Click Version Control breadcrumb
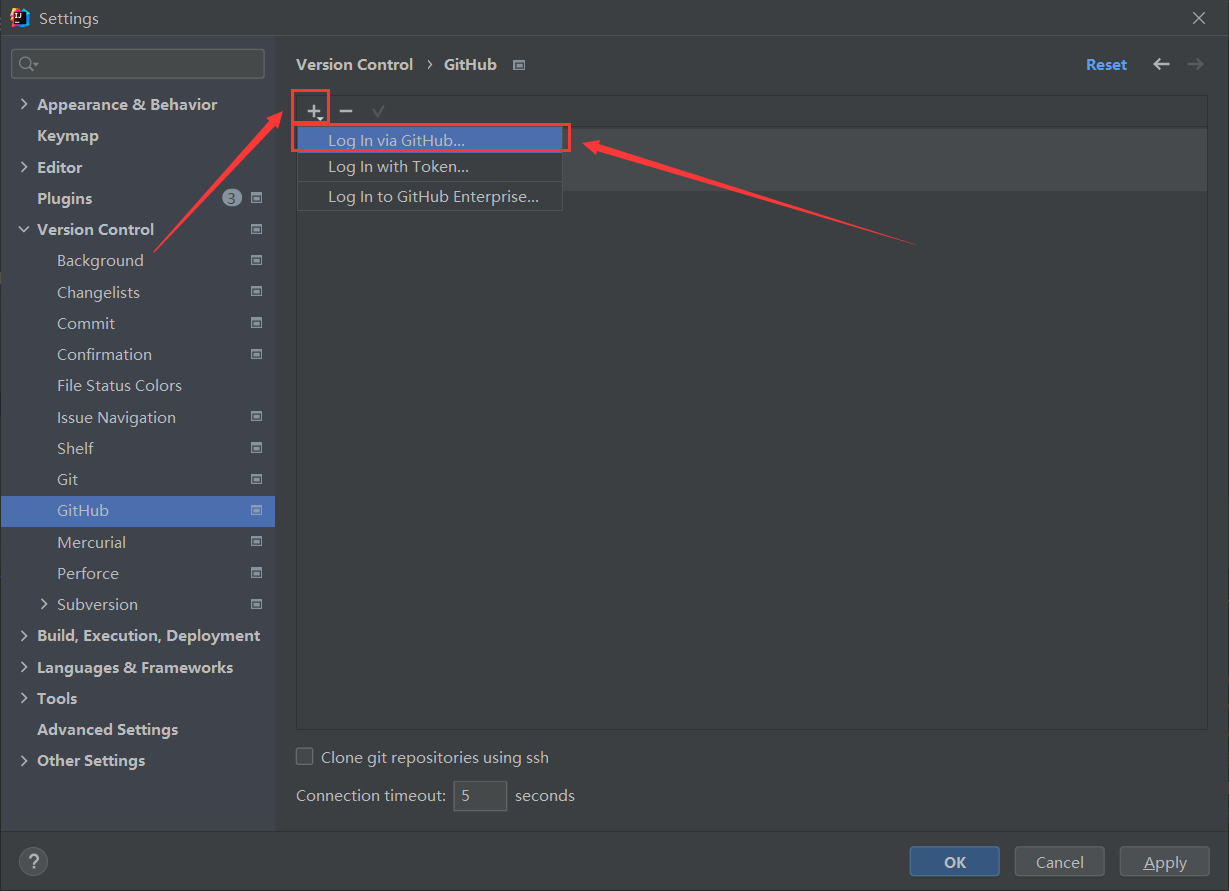 (x=354, y=64)
